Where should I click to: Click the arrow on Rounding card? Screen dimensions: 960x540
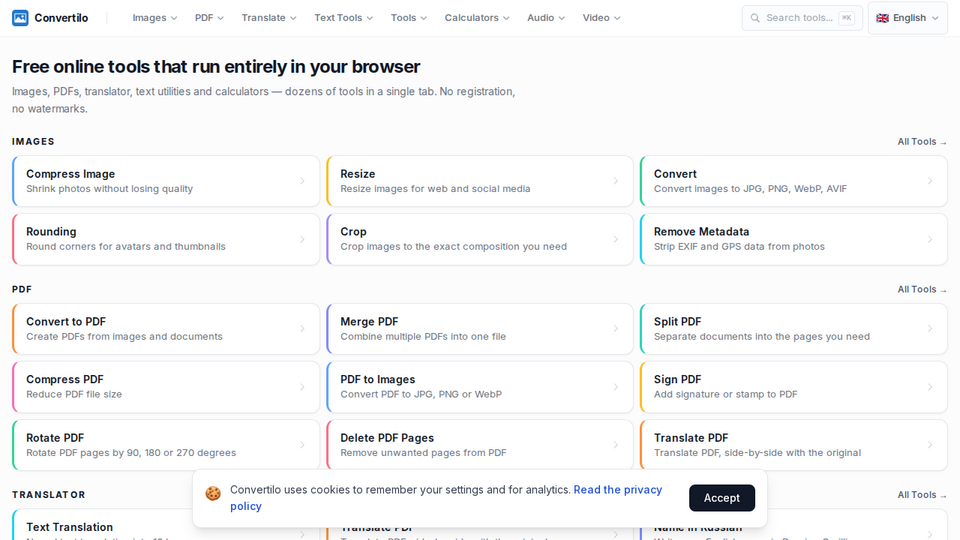tap(302, 239)
